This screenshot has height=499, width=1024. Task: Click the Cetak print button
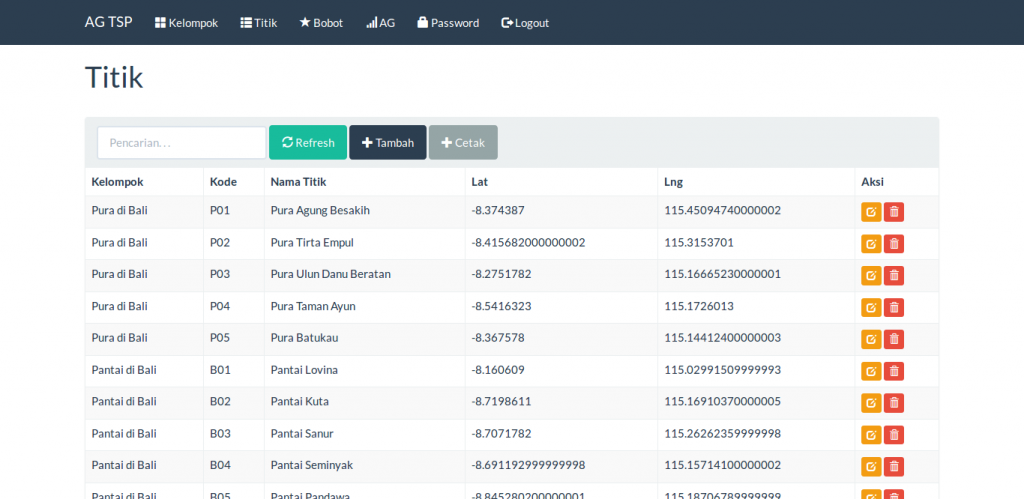pos(463,143)
